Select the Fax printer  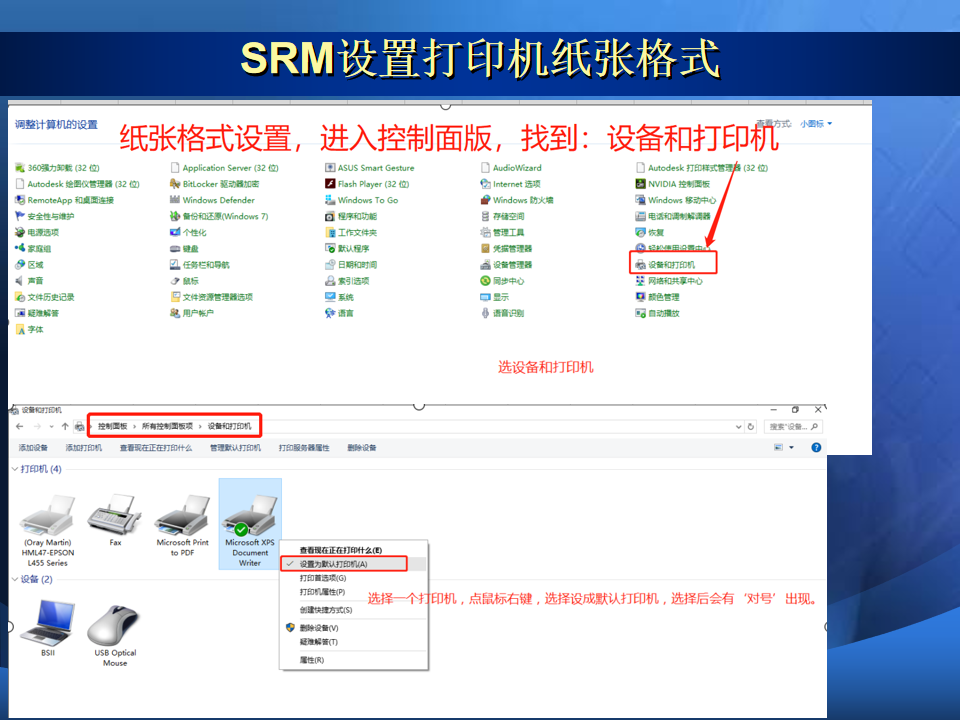(x=115, y=521)
